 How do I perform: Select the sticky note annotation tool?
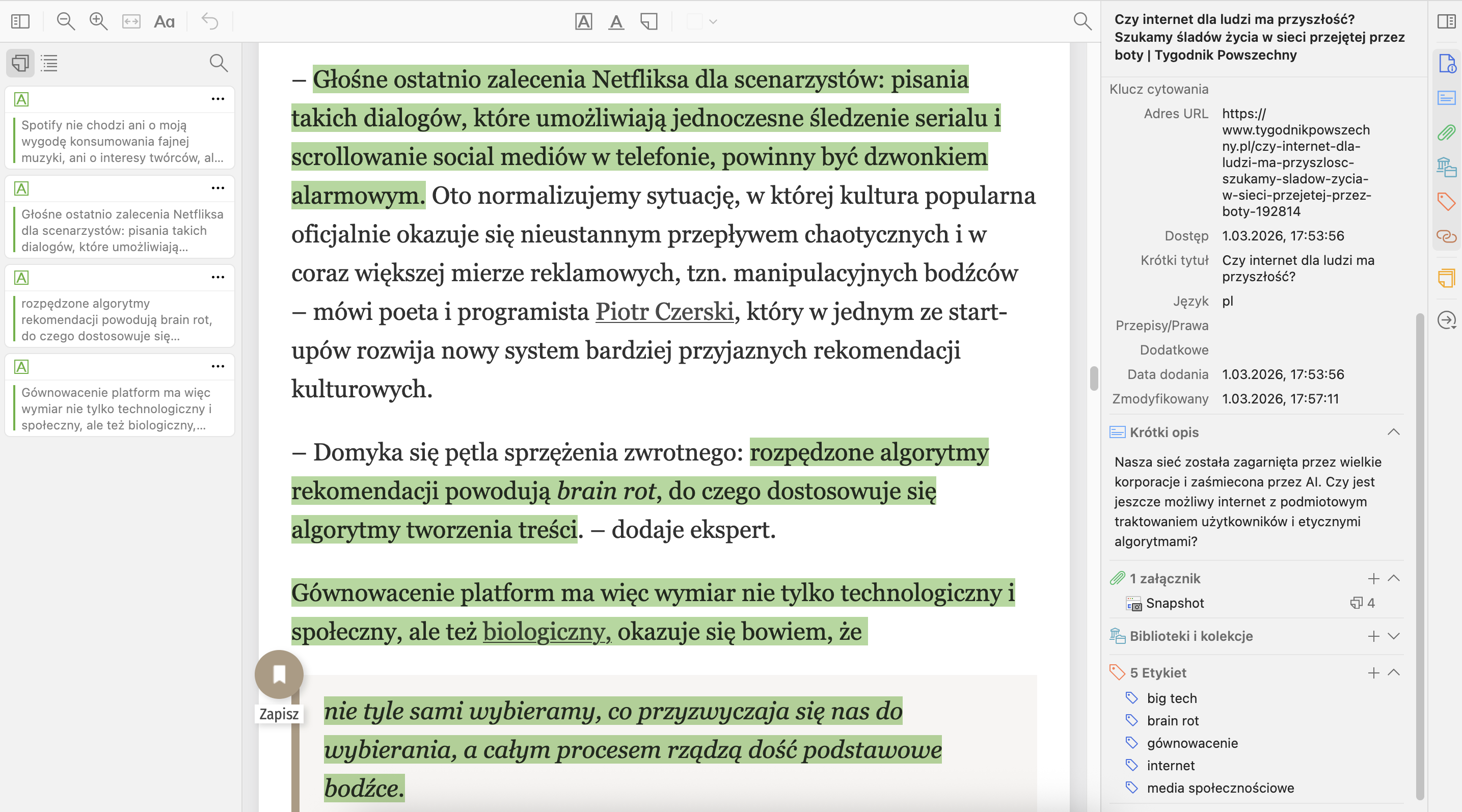648,21
